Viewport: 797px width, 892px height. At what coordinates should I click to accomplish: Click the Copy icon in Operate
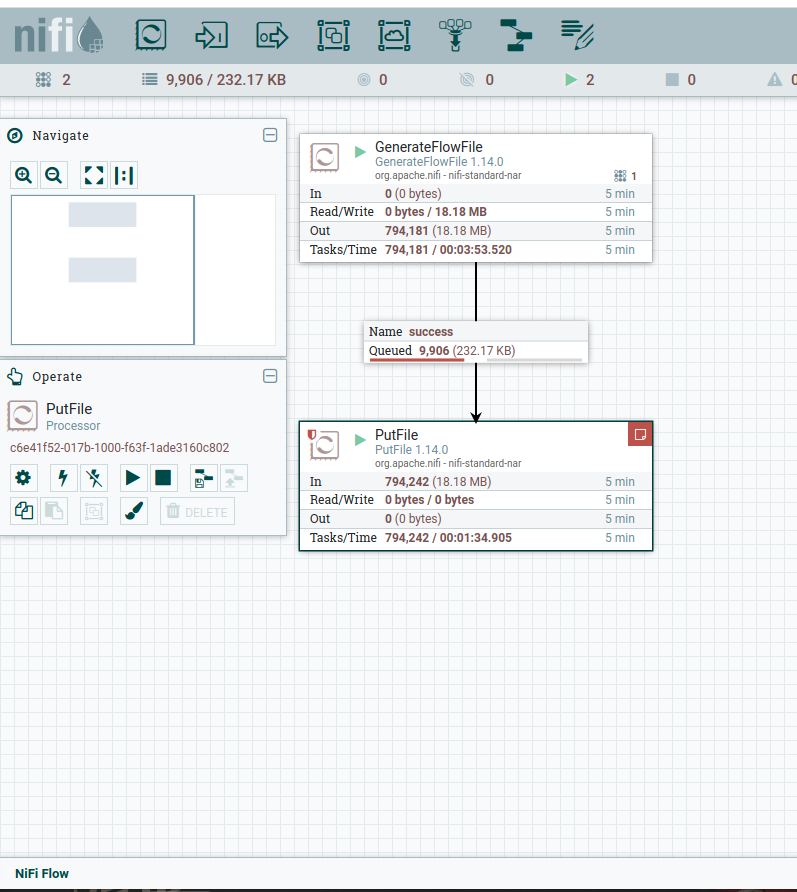(23, 511)
